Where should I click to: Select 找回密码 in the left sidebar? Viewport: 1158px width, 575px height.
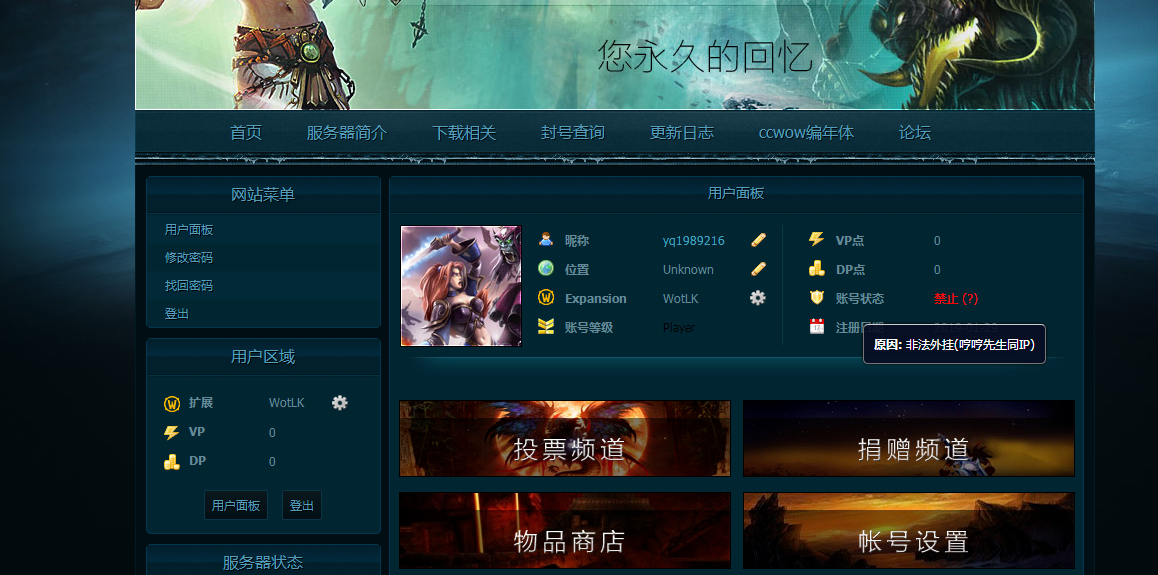189,286
